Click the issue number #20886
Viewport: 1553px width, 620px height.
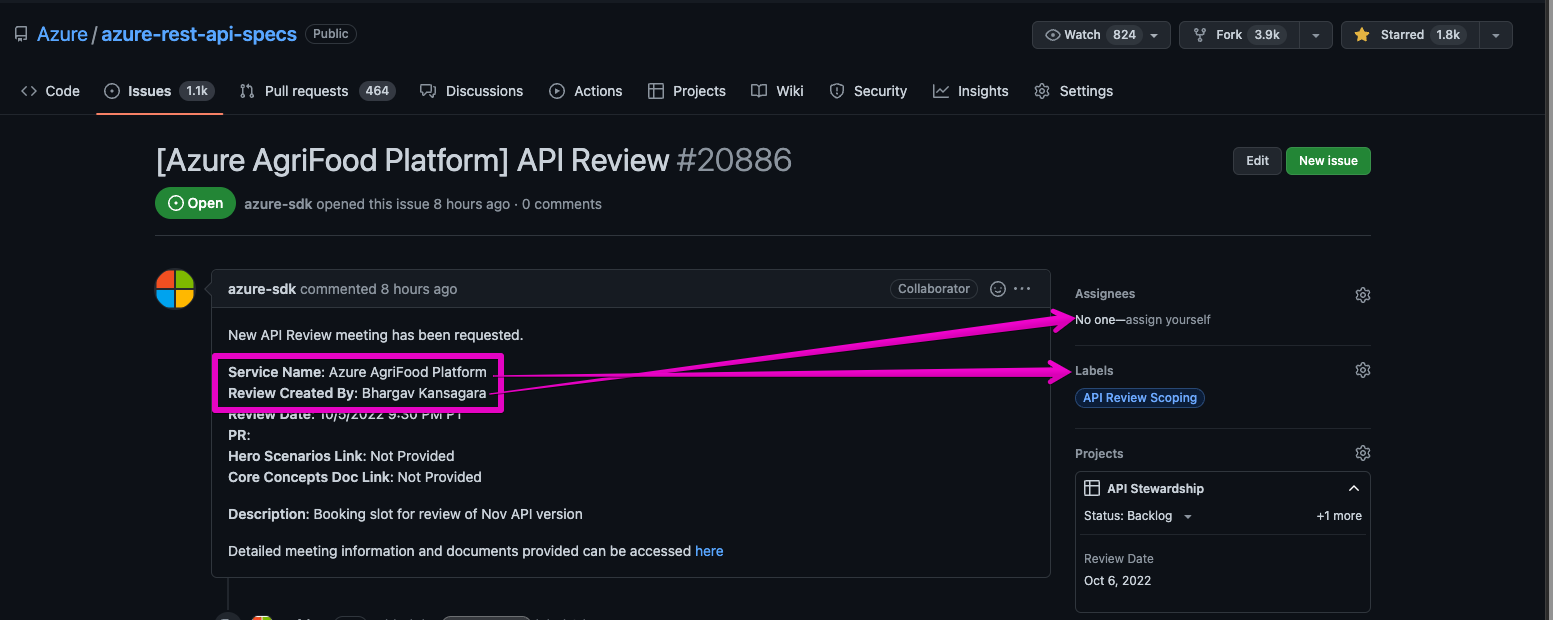tap(734, 160)
